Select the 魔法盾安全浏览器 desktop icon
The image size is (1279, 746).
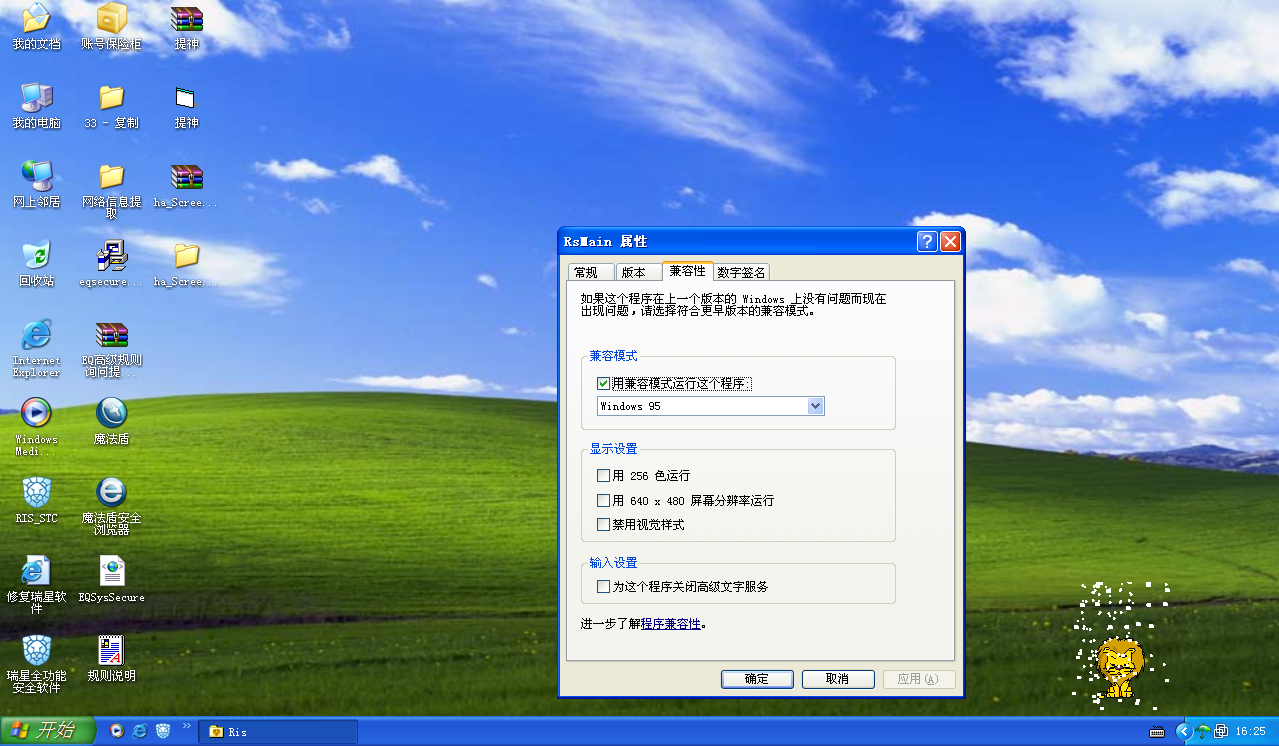coord(111,506)
